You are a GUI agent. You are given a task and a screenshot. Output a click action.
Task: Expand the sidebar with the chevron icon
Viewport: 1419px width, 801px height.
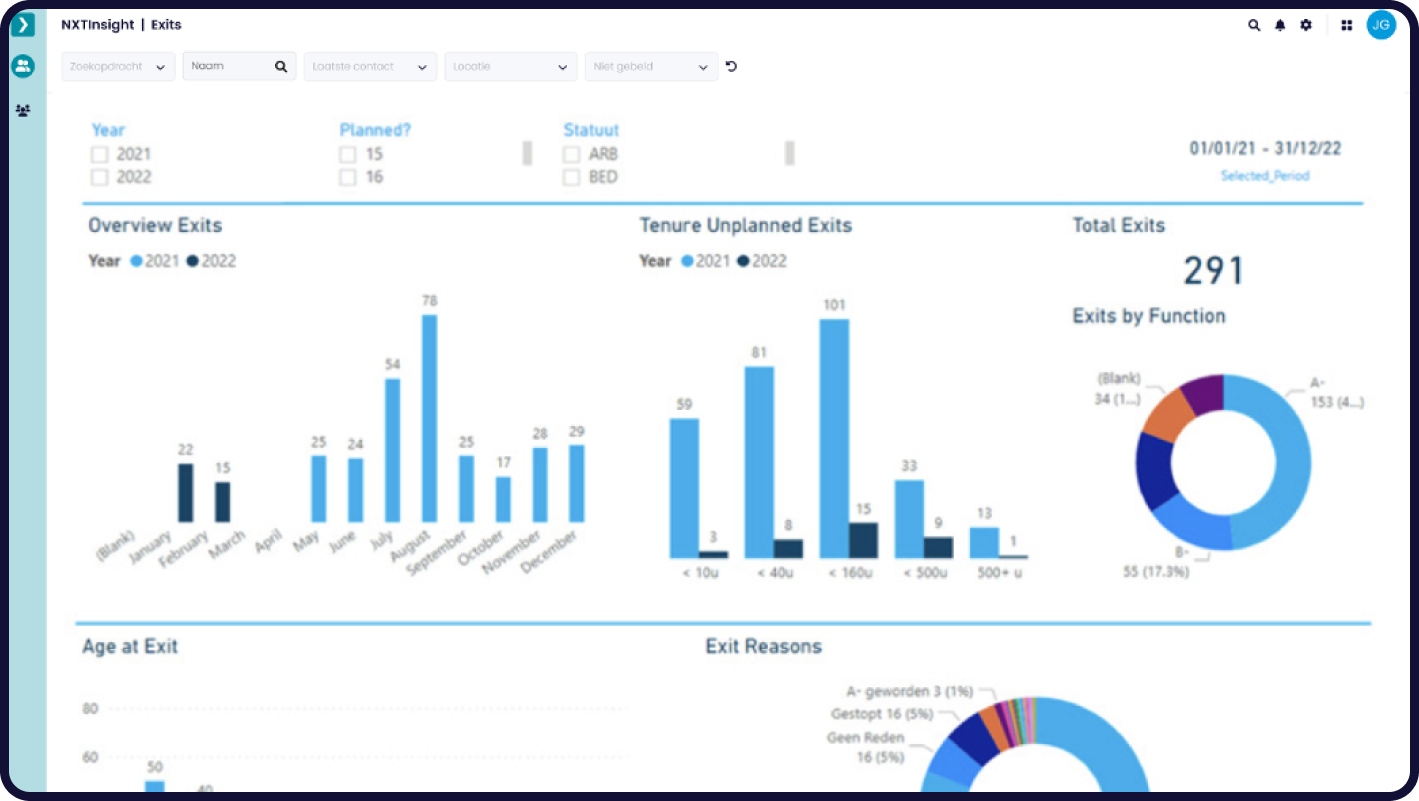pos(22,25)
